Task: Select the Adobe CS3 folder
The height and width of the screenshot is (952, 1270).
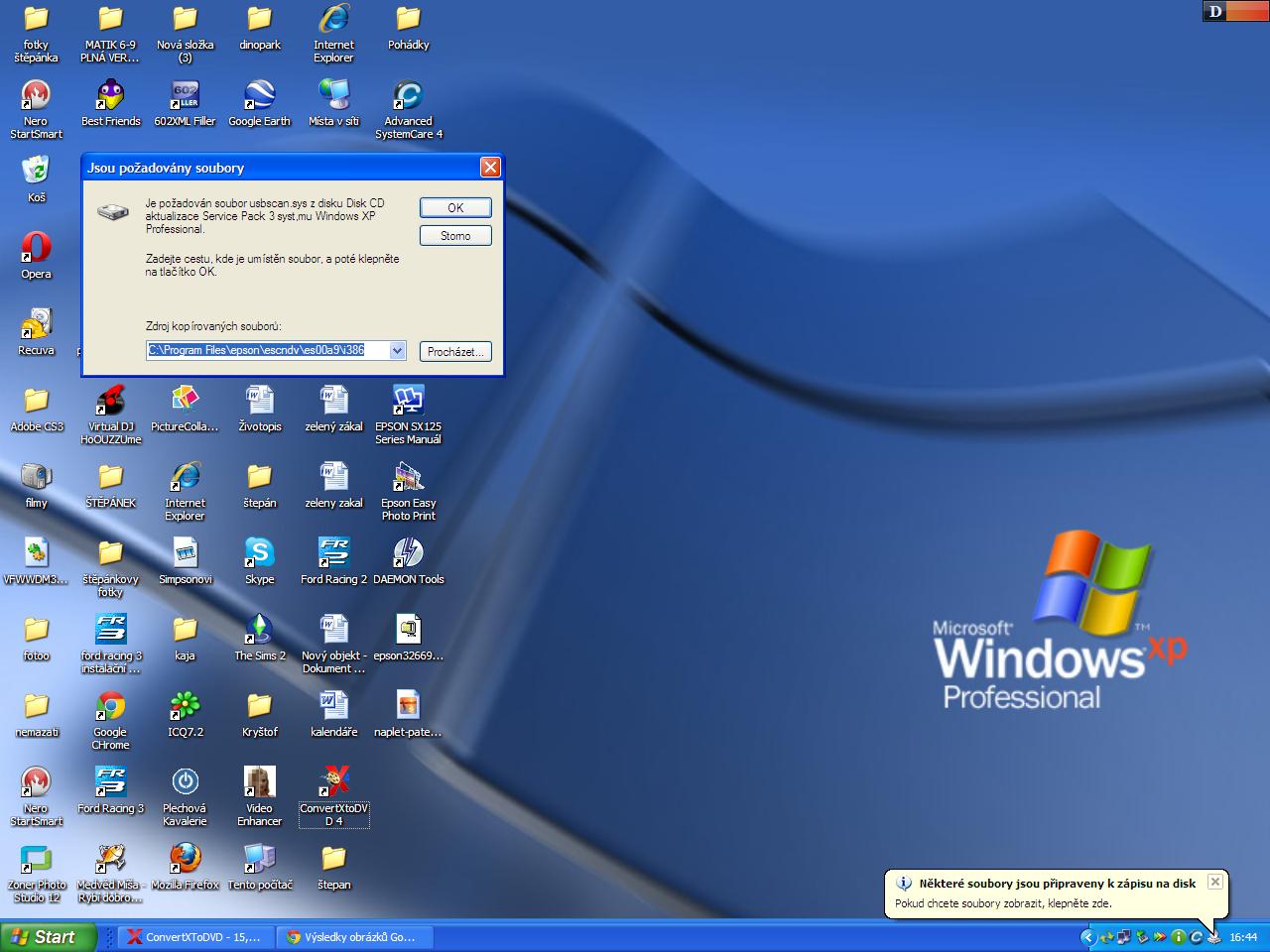Action: tap(37, 409)
